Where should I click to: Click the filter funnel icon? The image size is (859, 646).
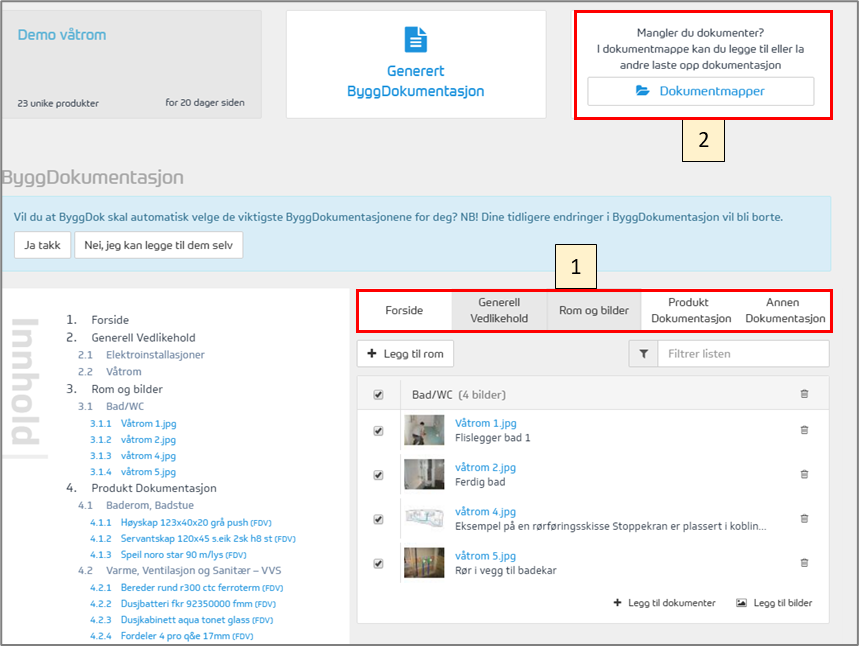(x=643, y=353)
